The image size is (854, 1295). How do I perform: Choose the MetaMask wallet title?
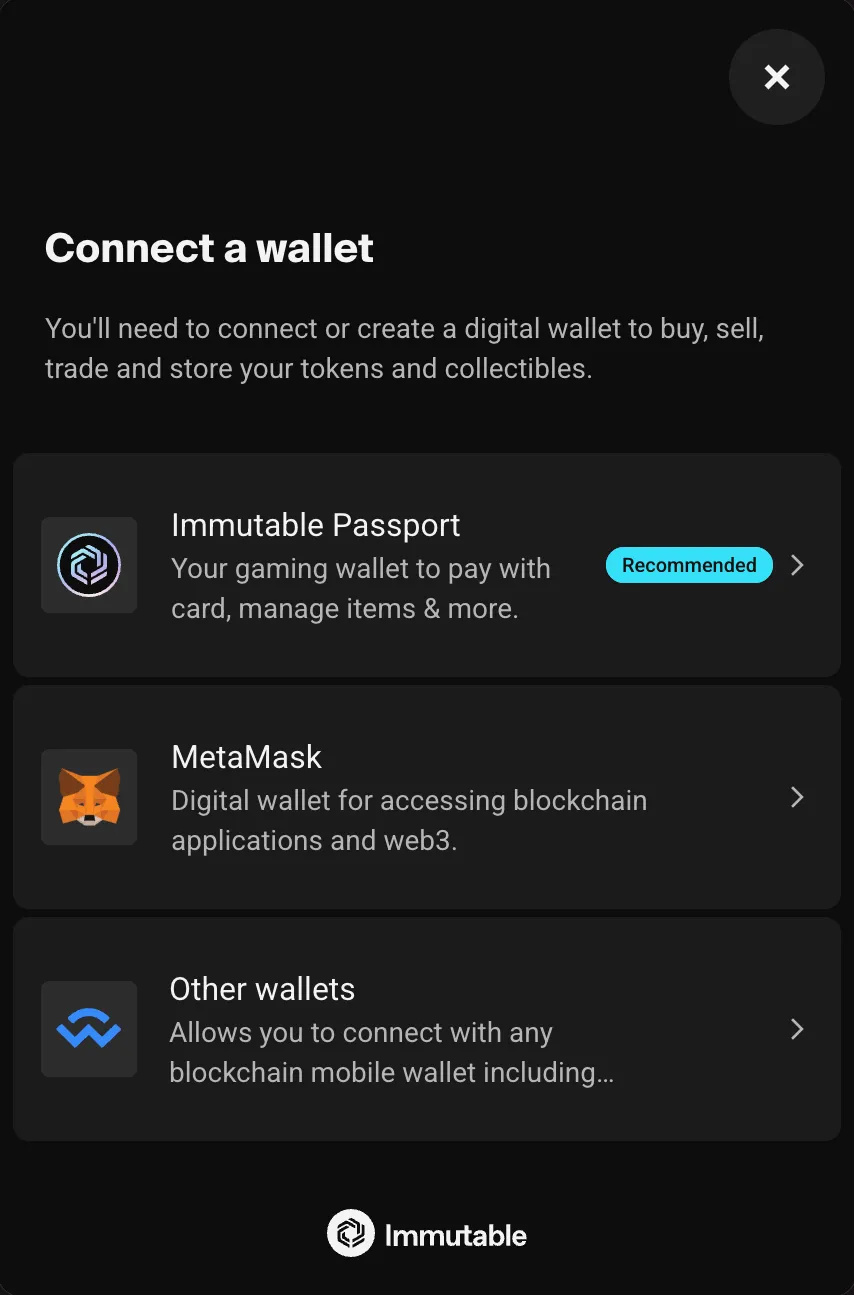click(247, 757)
